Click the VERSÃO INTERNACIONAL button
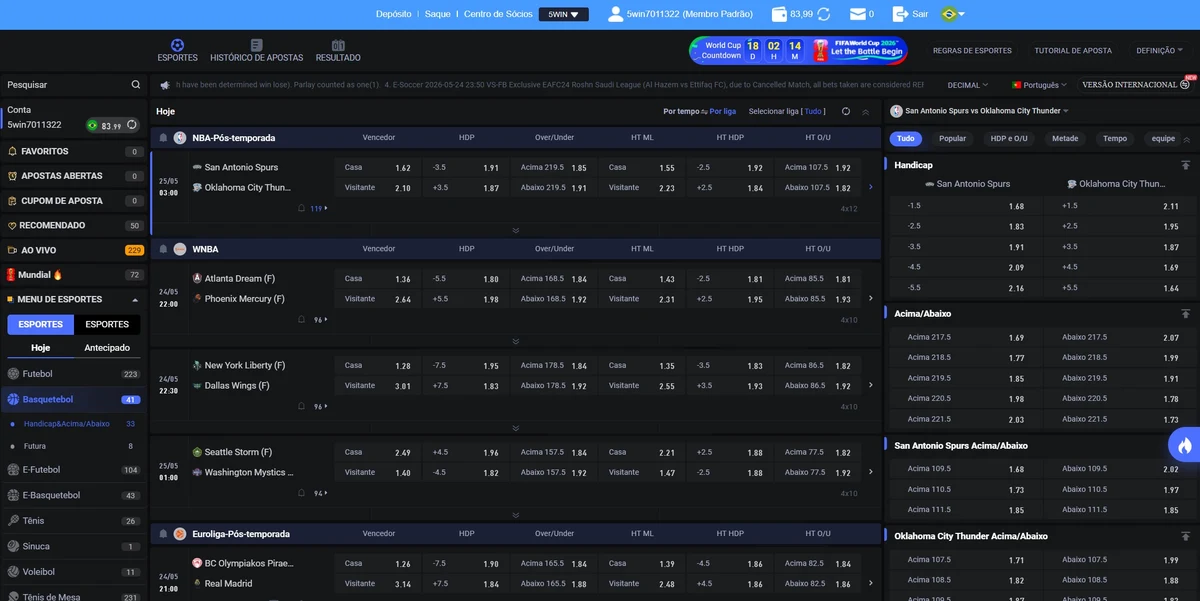The height and width of the screenshot is (601, 1200). click(1135, 85)
